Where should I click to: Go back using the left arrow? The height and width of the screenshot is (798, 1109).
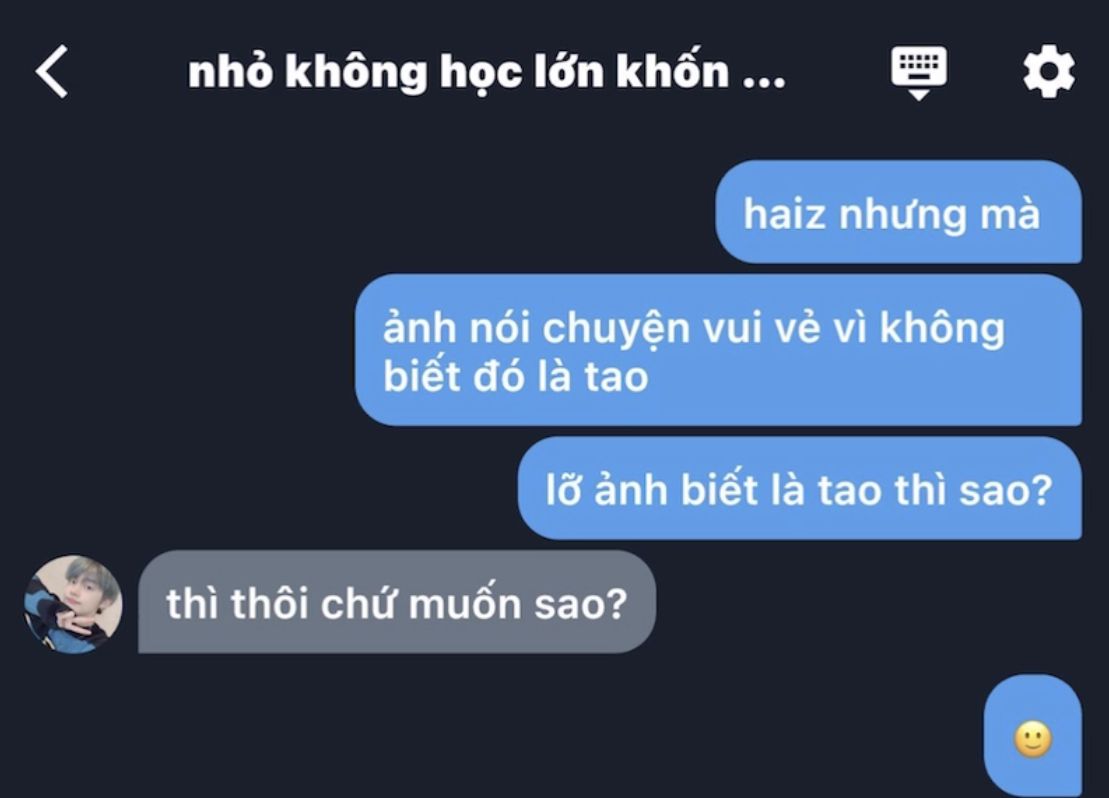point(52,71)
